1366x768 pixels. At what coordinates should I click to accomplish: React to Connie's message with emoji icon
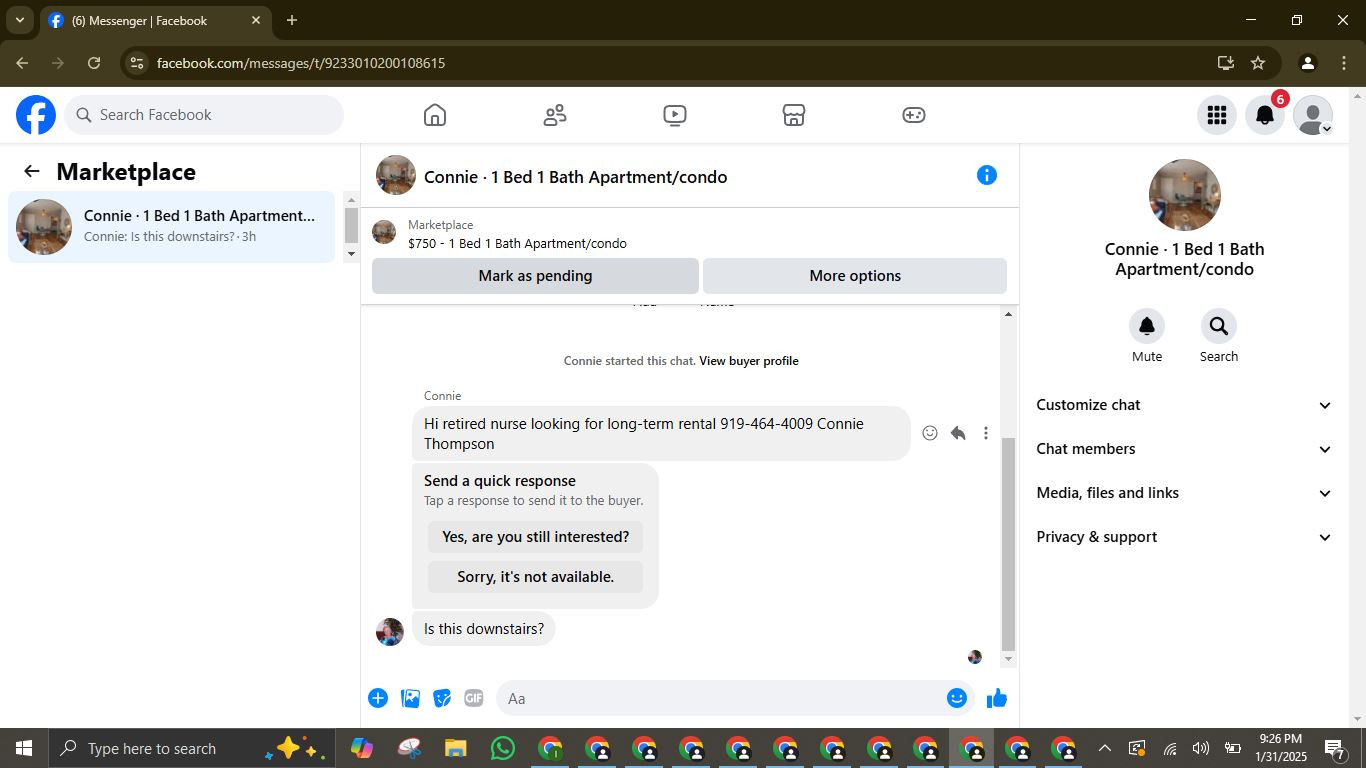[930, 433]
